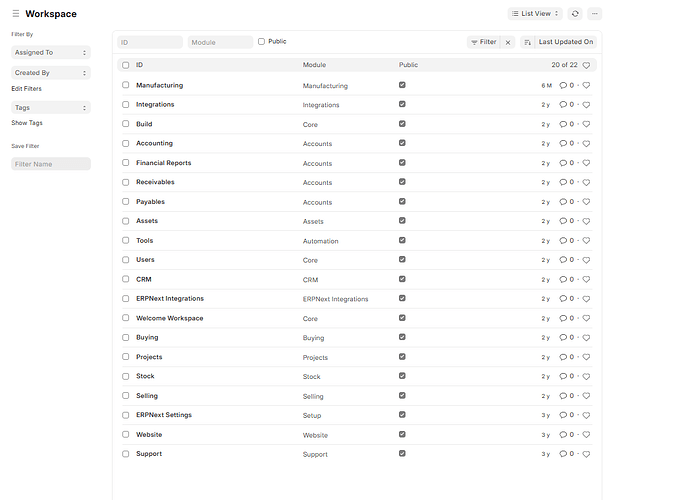
Task: Click the header heart liked-by icon
Action: pyautogui.click(x=586, y=65)
